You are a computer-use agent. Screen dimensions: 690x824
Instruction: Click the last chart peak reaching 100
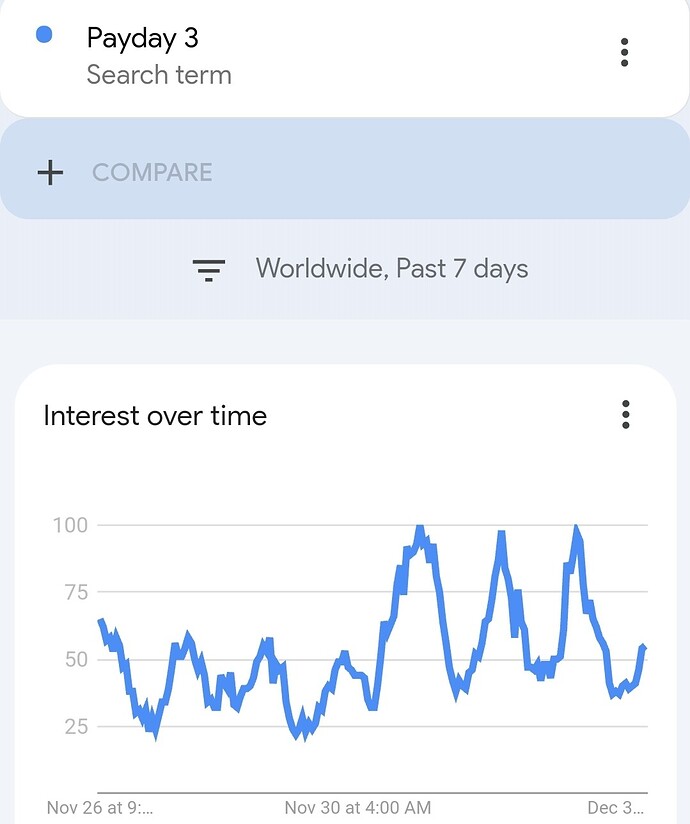pos(576,528)
